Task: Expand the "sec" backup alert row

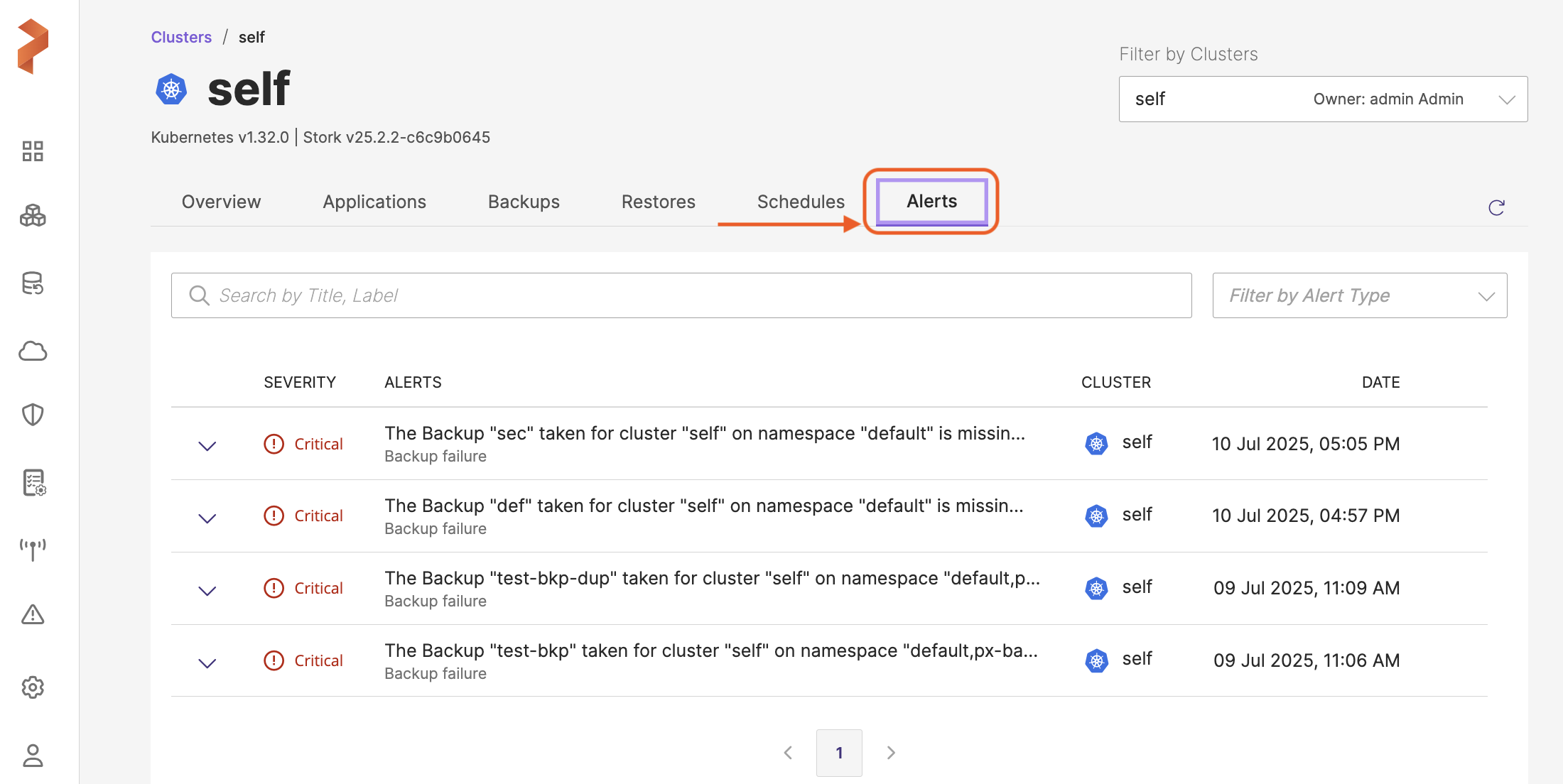Action: tap(207, 446)
